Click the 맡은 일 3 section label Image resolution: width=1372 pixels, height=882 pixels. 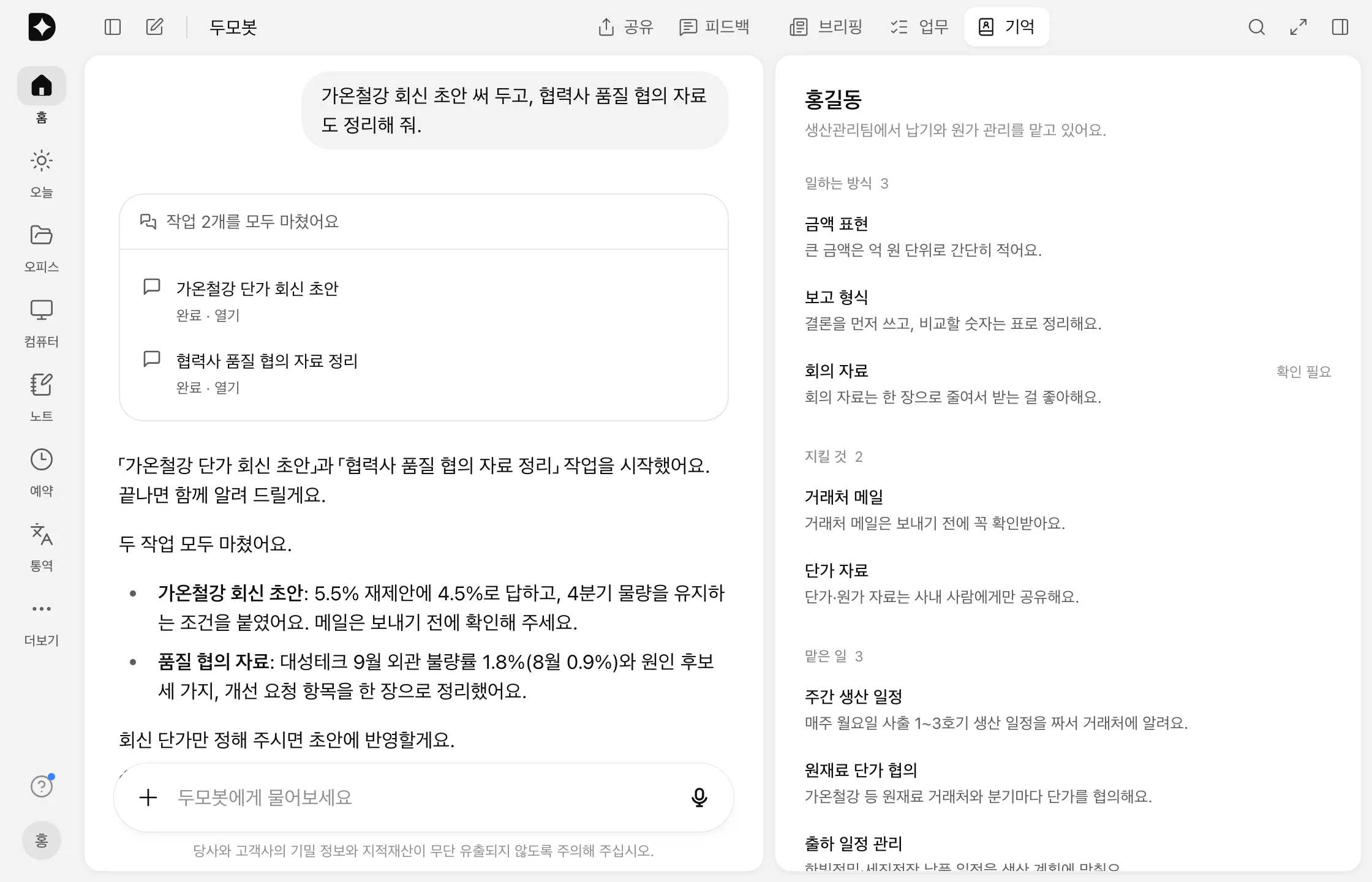834,656
